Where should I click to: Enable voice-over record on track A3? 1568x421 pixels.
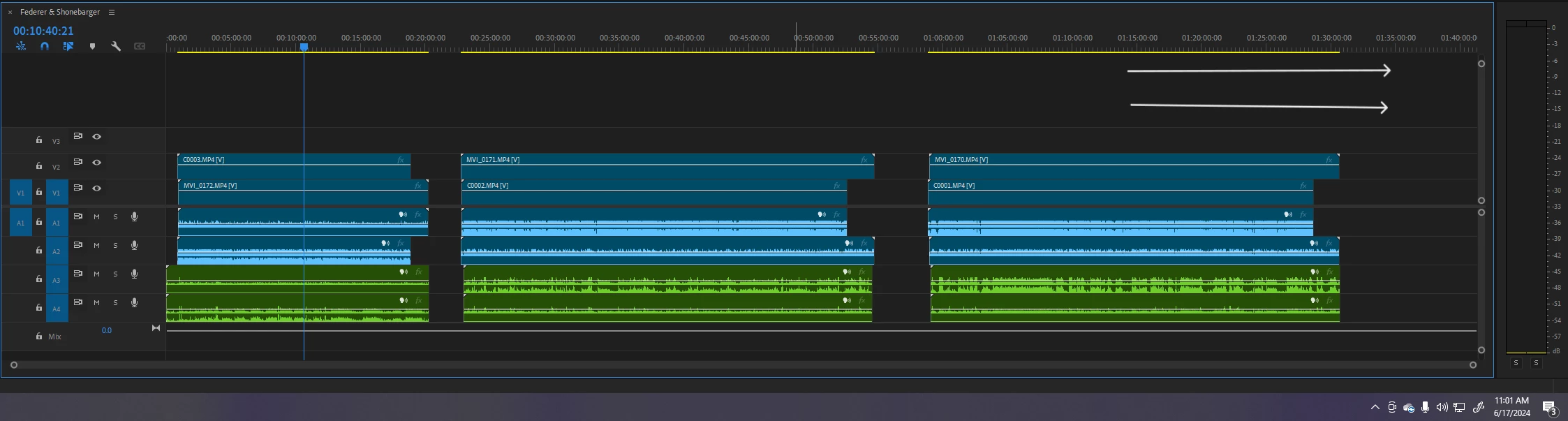pyautogui.click(x=135, y=274)
